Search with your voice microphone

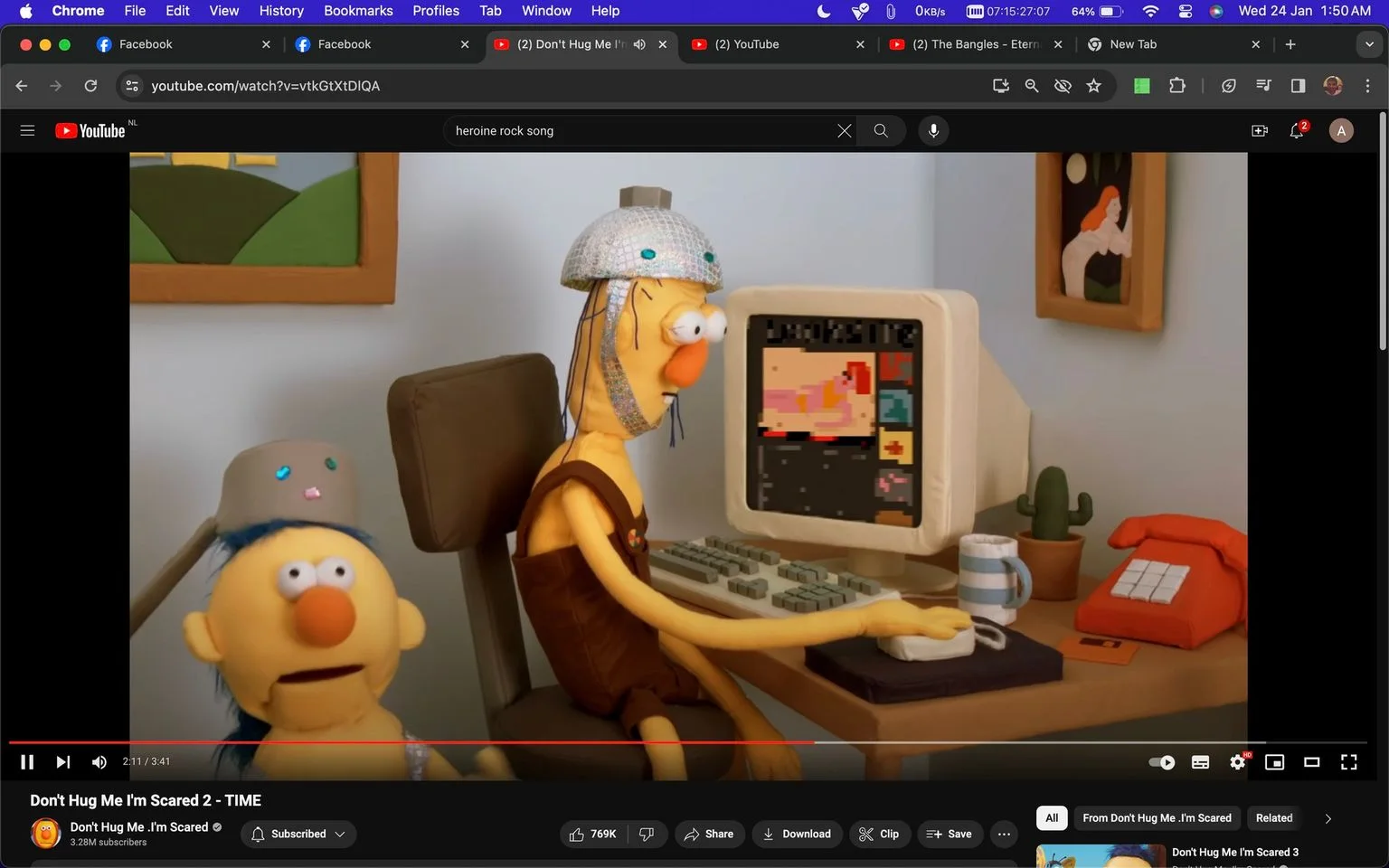[933, 131]
